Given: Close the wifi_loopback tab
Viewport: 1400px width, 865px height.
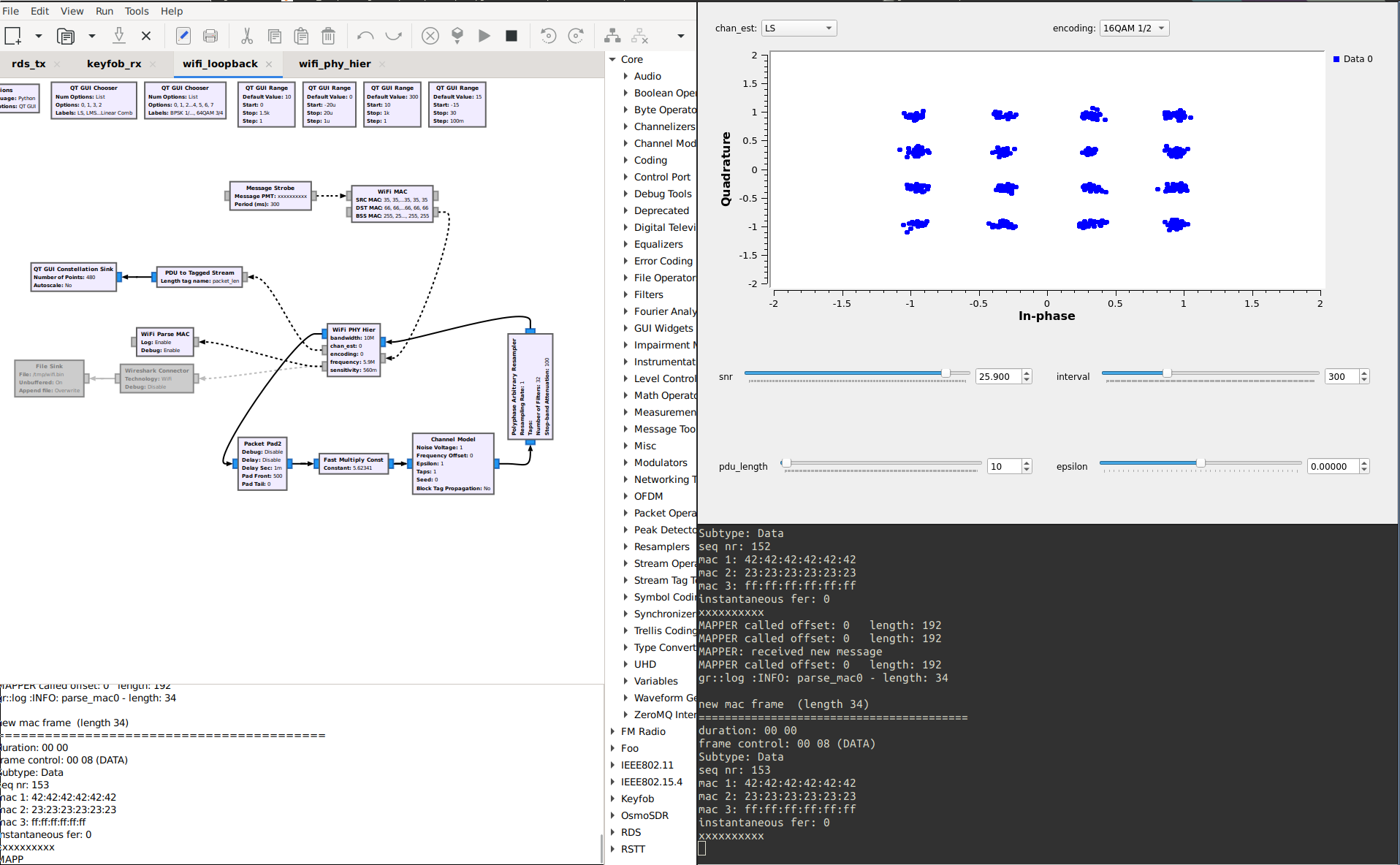Looking at the screenshot, I should 269,64.
